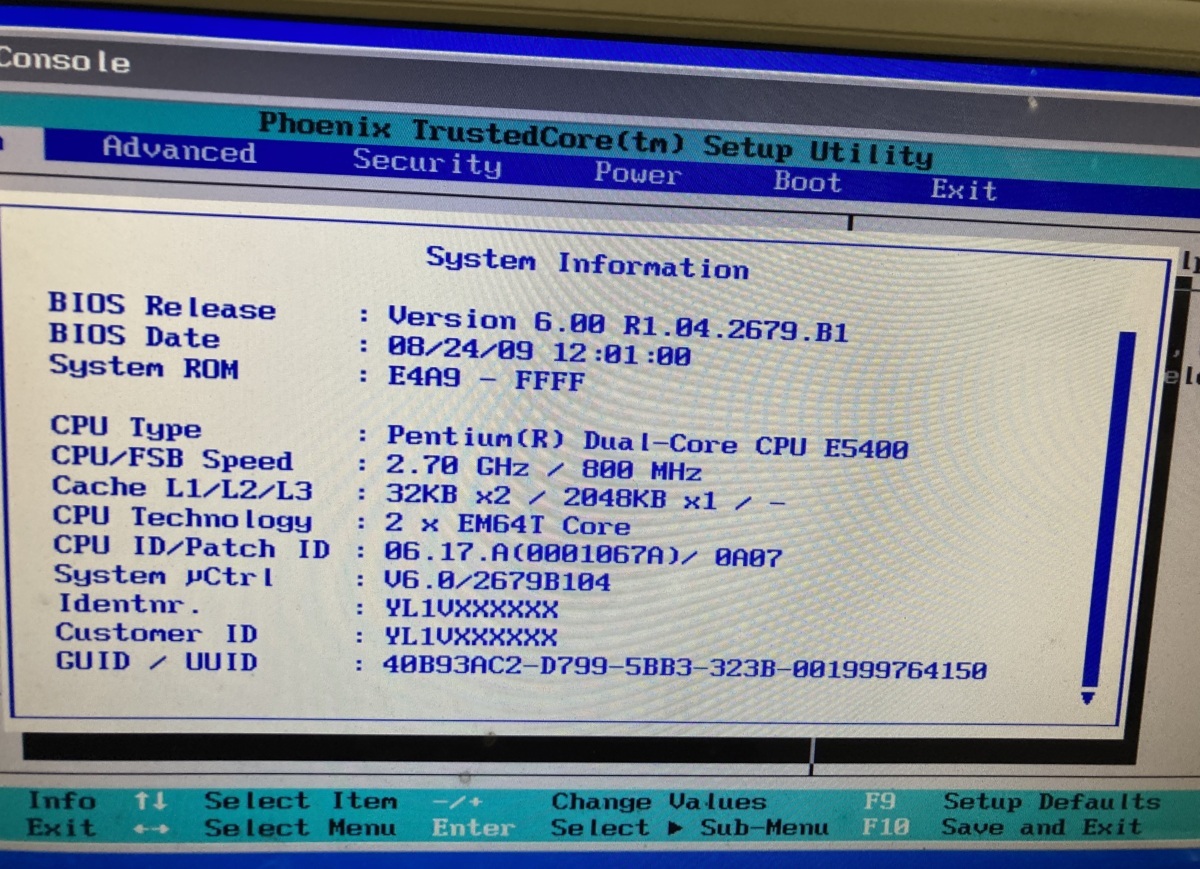Click the Select Menu footer hint
Viewport: 1200px width, 869px height.
click(300, 828)
